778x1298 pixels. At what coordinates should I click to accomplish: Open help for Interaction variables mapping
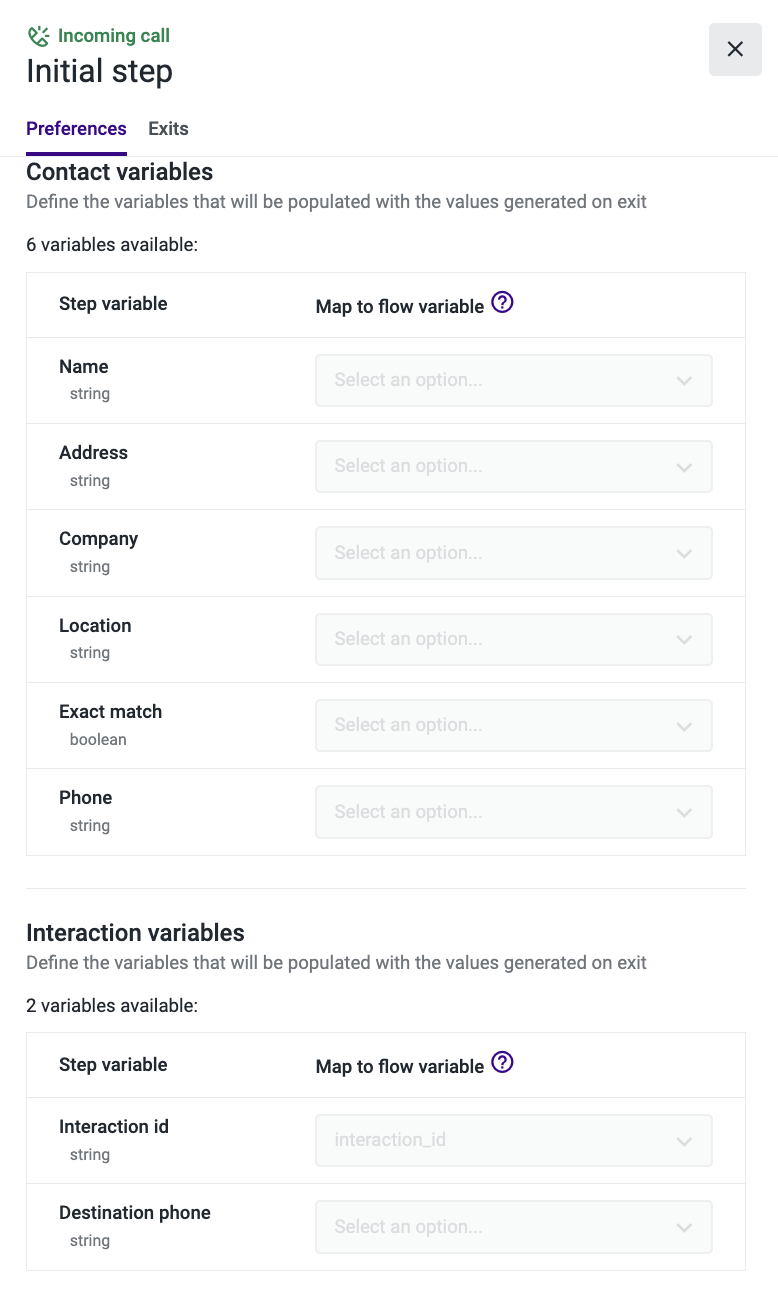pos(503,1063)
